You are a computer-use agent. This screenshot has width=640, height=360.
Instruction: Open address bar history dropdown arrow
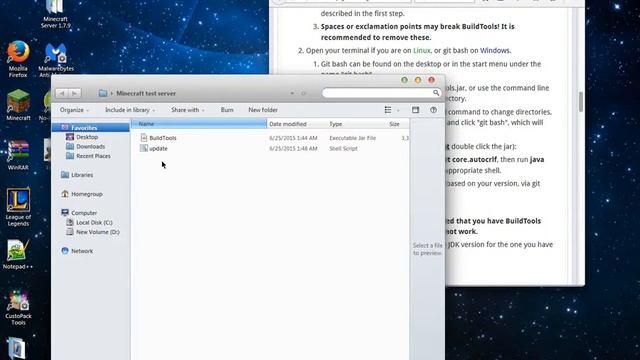coord(292,93)
